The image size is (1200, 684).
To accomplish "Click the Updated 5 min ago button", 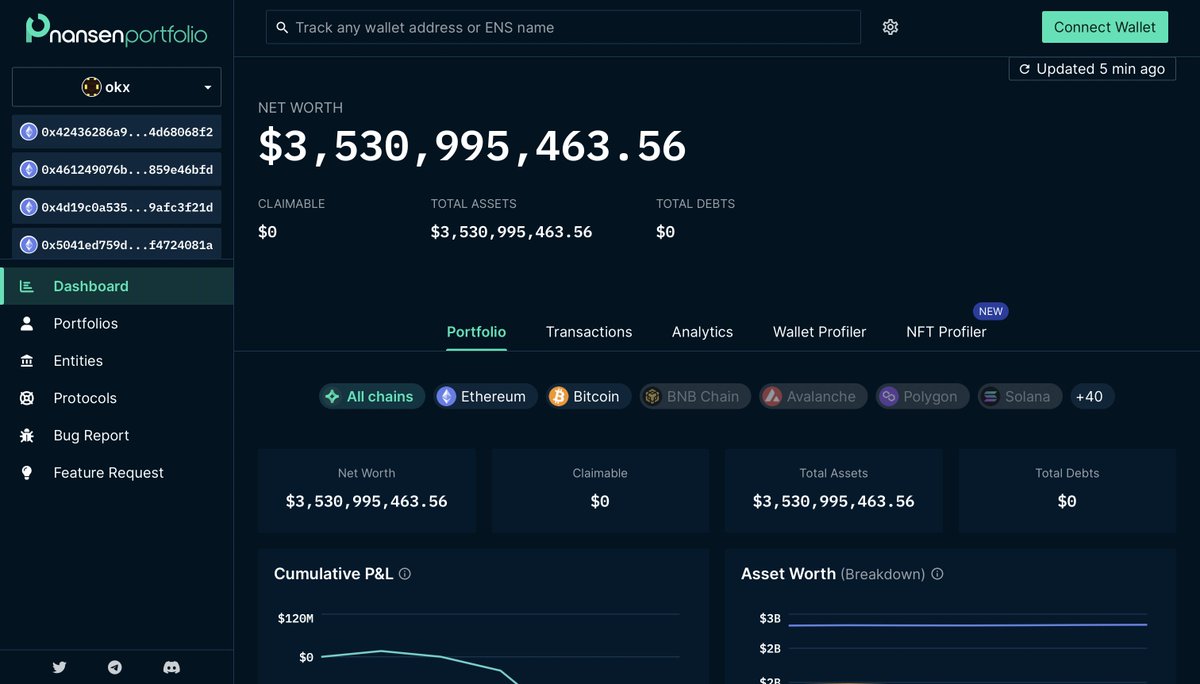I will click(x=1092, y=69).
